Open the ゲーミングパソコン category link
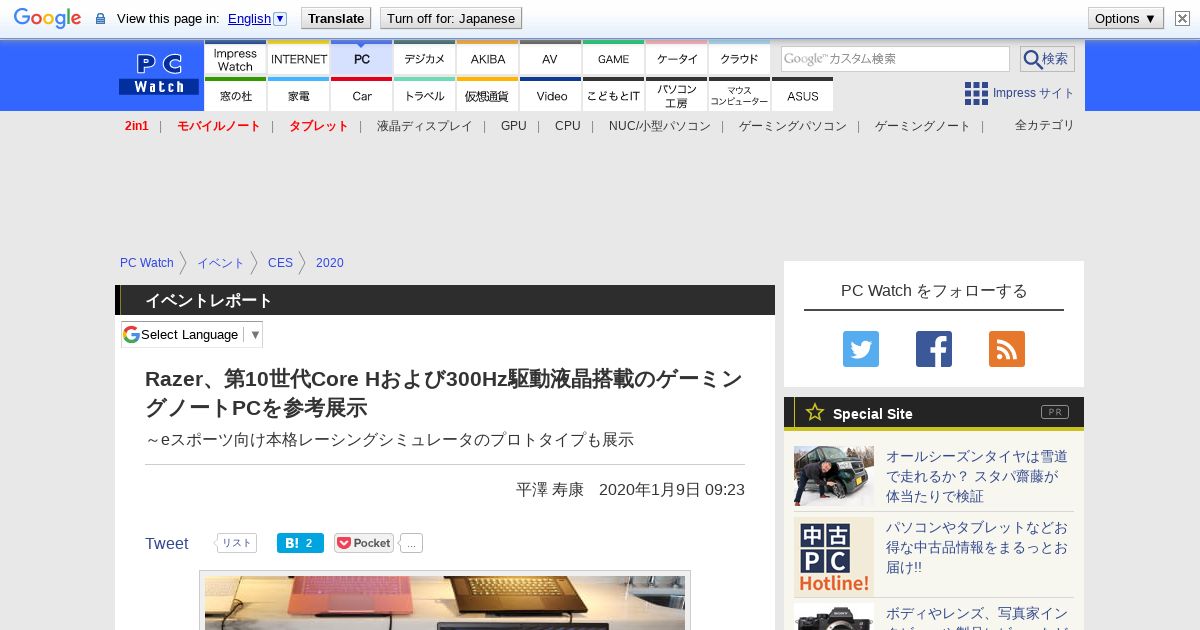Viewport: 1200px width, 630px height. (793, 126)
